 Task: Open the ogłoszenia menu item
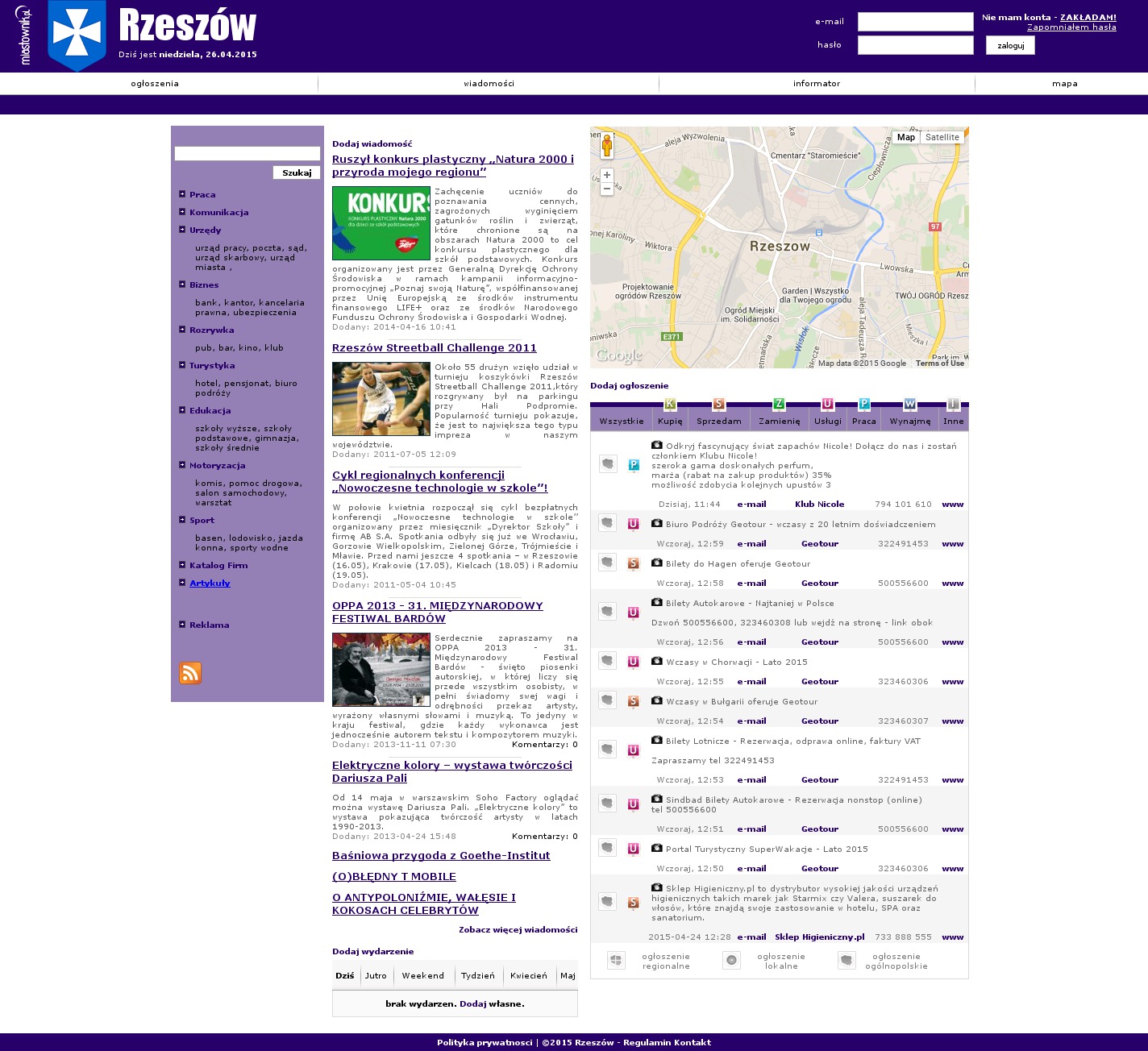pos(155,84)
